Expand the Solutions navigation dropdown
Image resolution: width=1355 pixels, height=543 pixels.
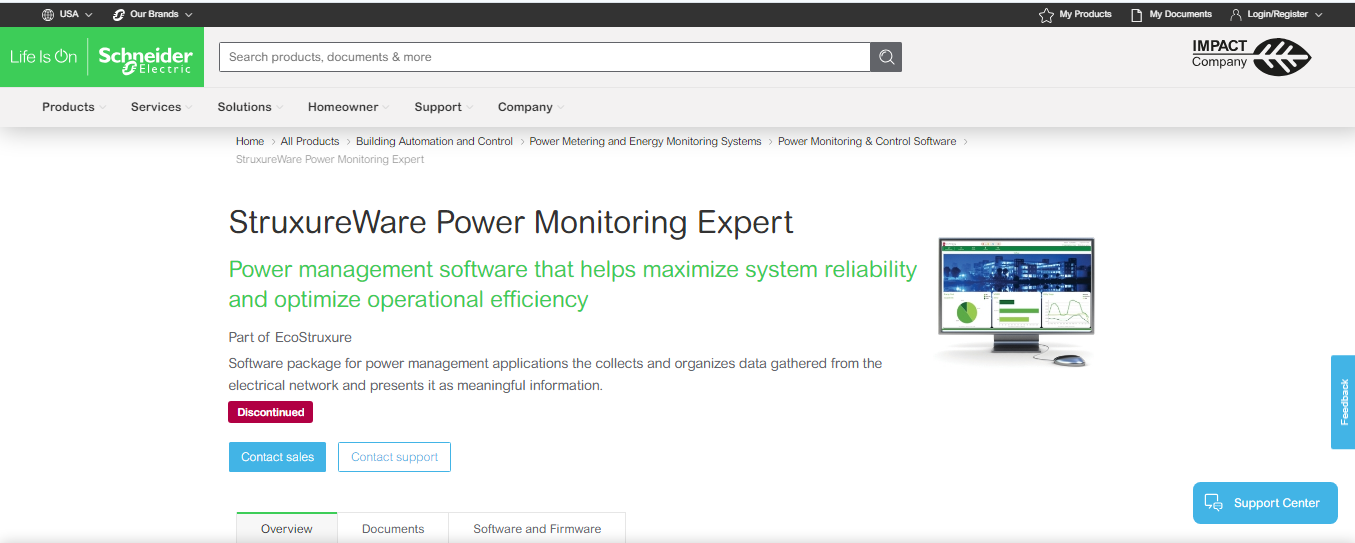click(250, 107)
